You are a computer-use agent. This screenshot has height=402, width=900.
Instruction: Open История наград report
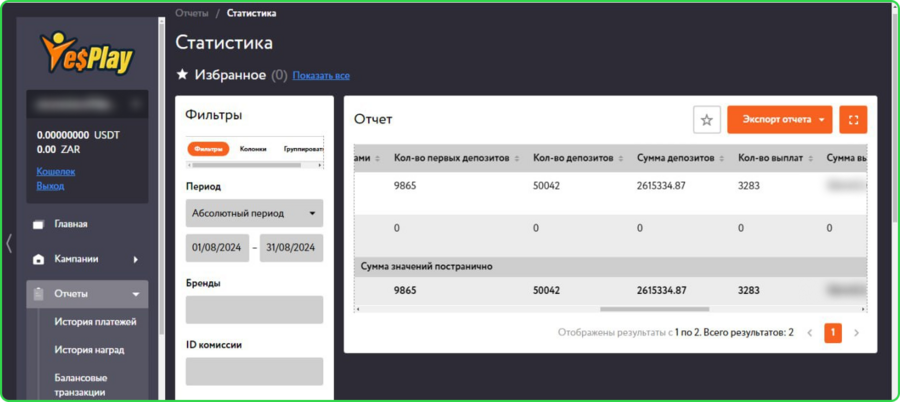89,349
